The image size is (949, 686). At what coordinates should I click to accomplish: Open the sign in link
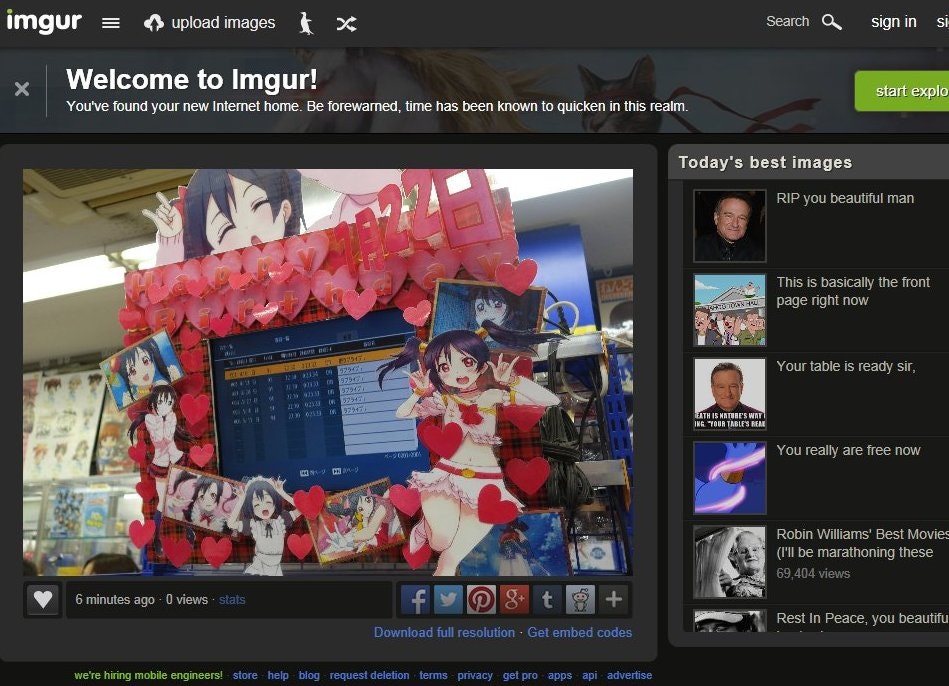point(893,22)
